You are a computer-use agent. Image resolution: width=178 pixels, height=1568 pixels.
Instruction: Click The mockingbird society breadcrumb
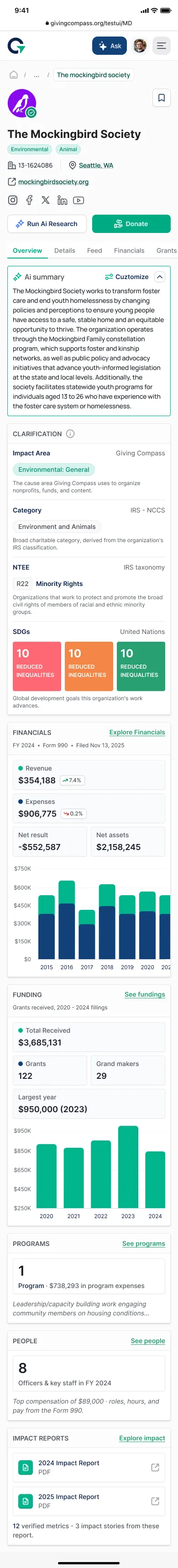coord(94,75)
